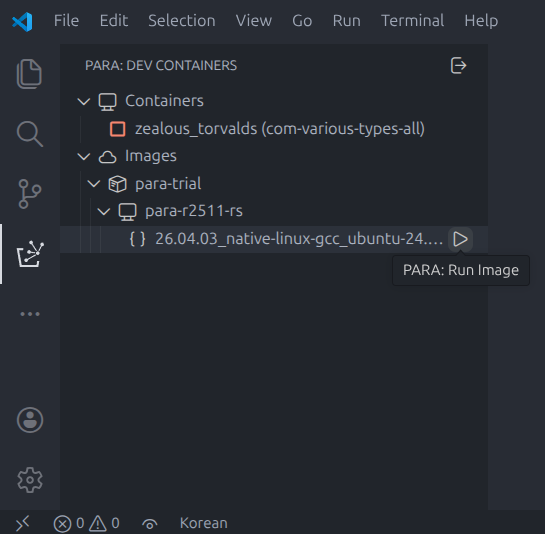Open the View menu
545x534 pixels.
point(254,21)
